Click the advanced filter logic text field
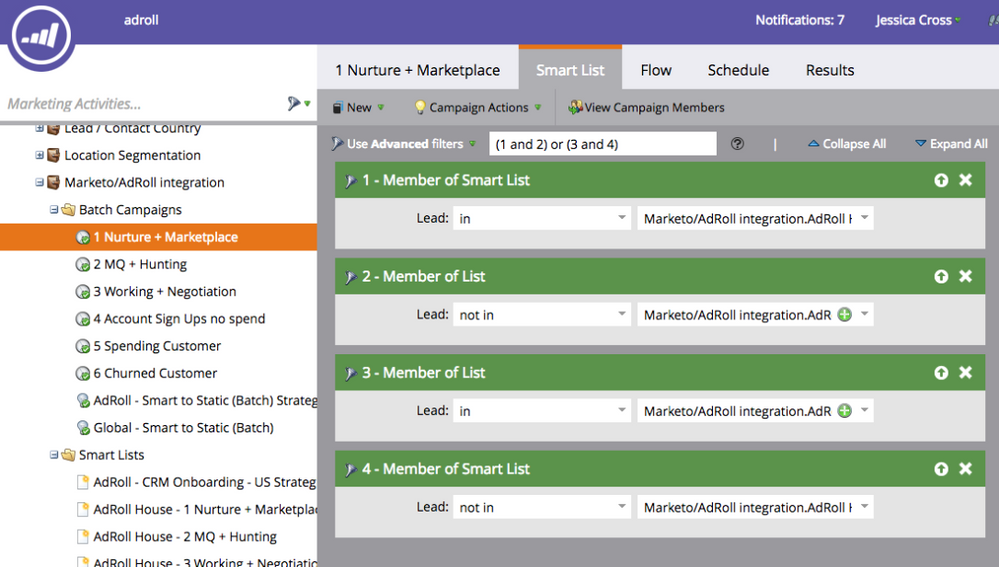This screenshot has width=999, height=567. pos(602,144)
